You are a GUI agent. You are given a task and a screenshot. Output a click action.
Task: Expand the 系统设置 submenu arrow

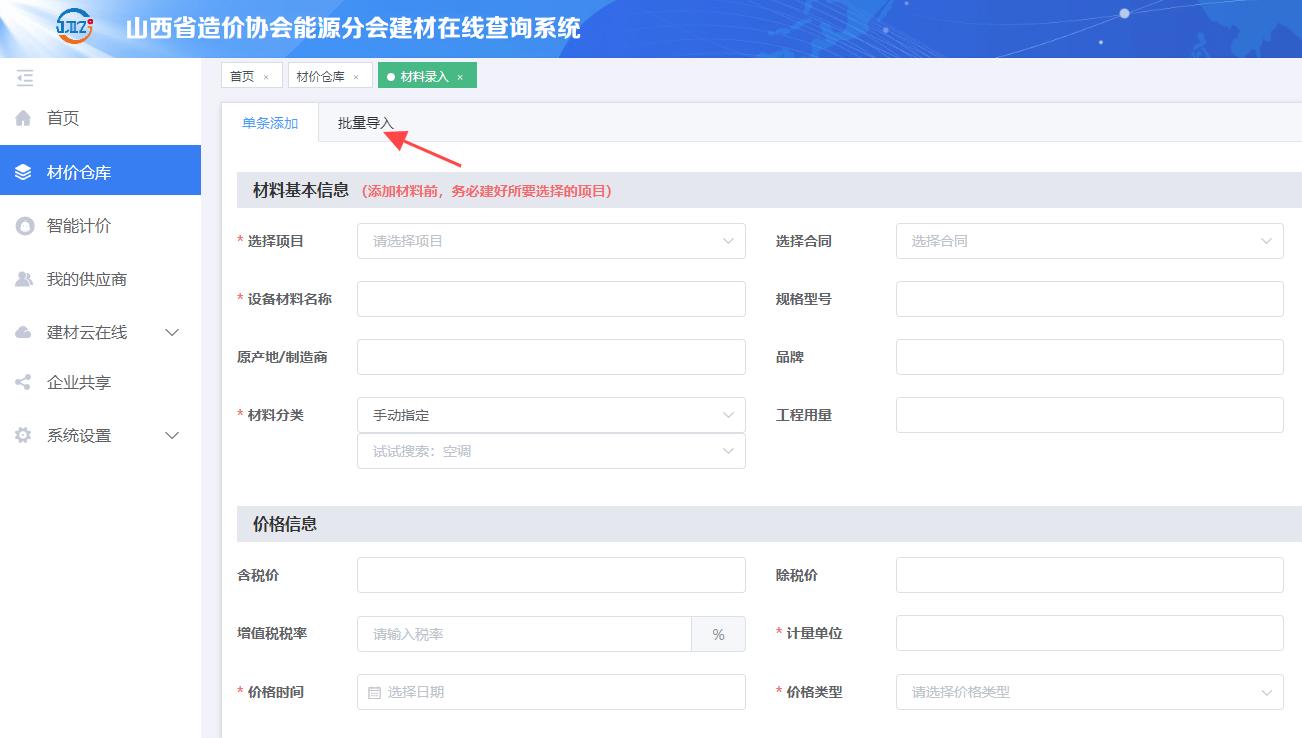point(172,436)
